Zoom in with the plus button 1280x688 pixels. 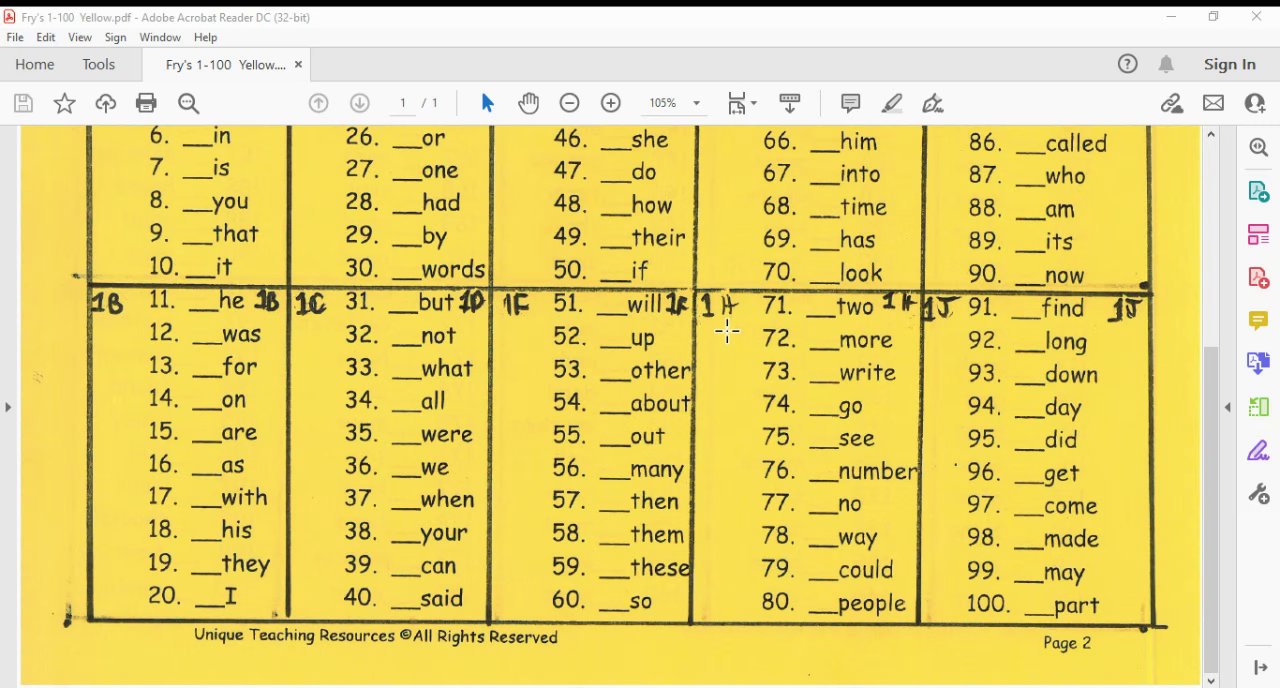[611, 103]
